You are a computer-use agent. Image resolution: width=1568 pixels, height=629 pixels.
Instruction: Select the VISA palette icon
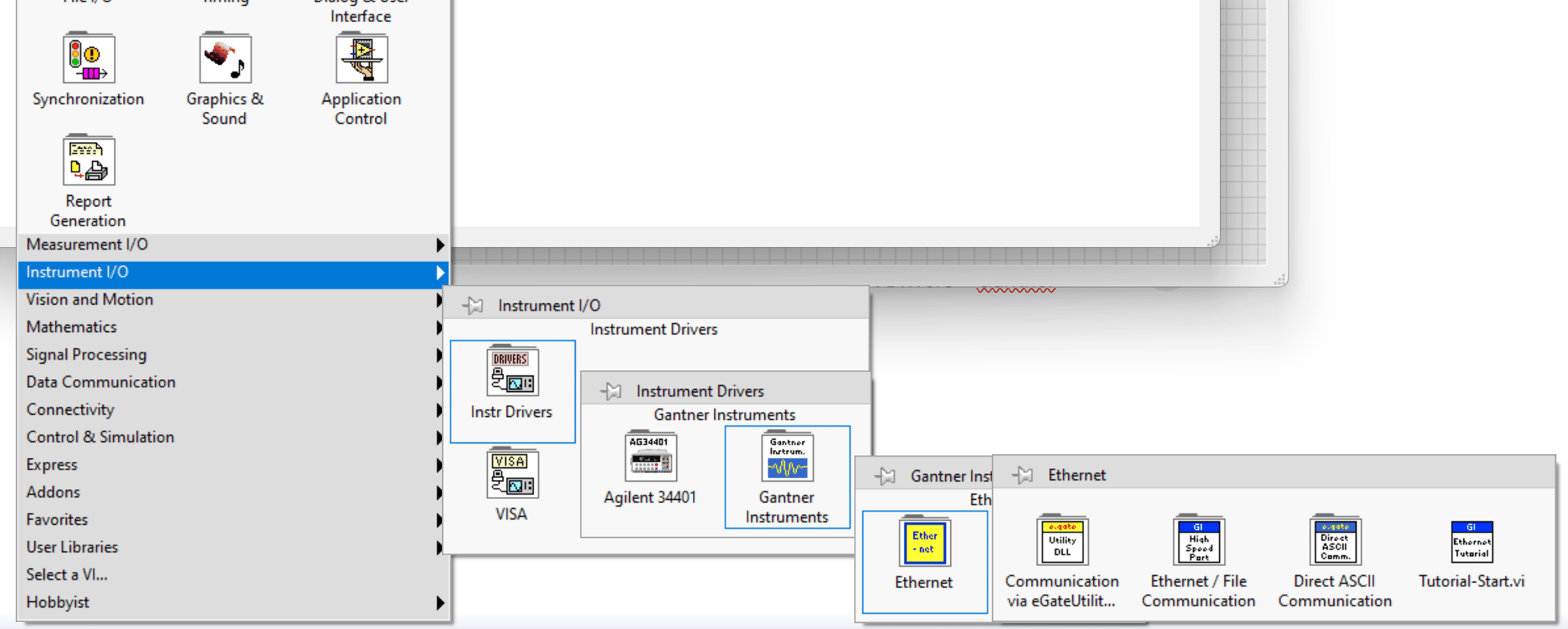pyautogui.click(x=512, y=475)
